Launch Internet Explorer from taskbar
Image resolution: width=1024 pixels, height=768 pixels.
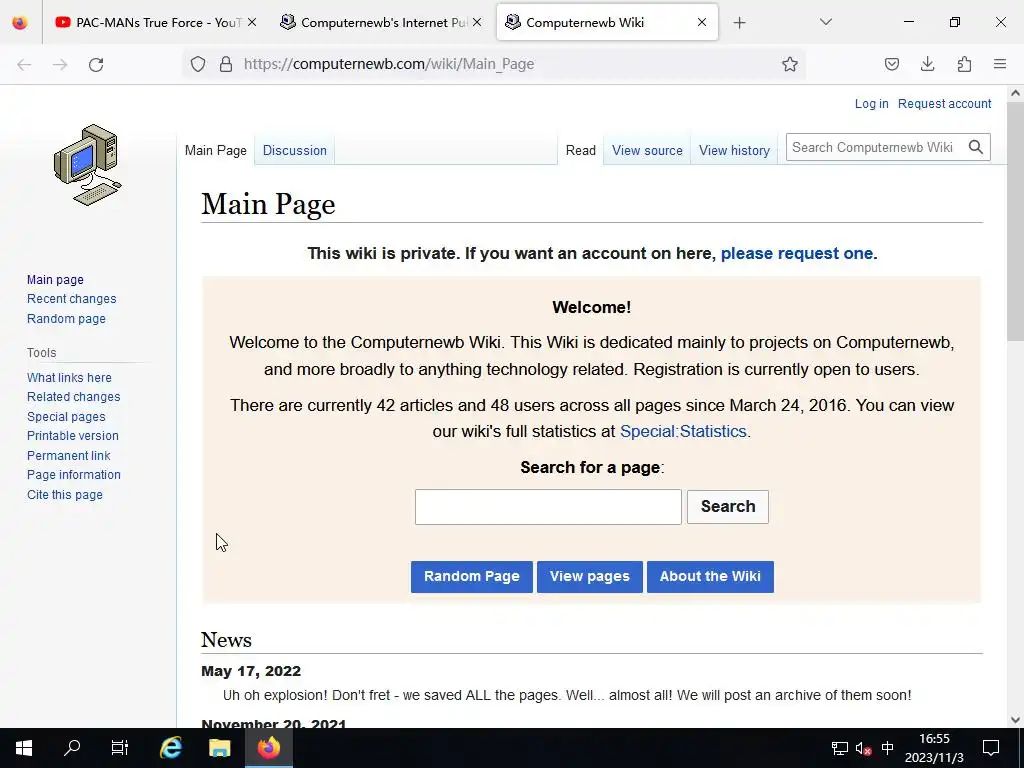coord(171,748)
